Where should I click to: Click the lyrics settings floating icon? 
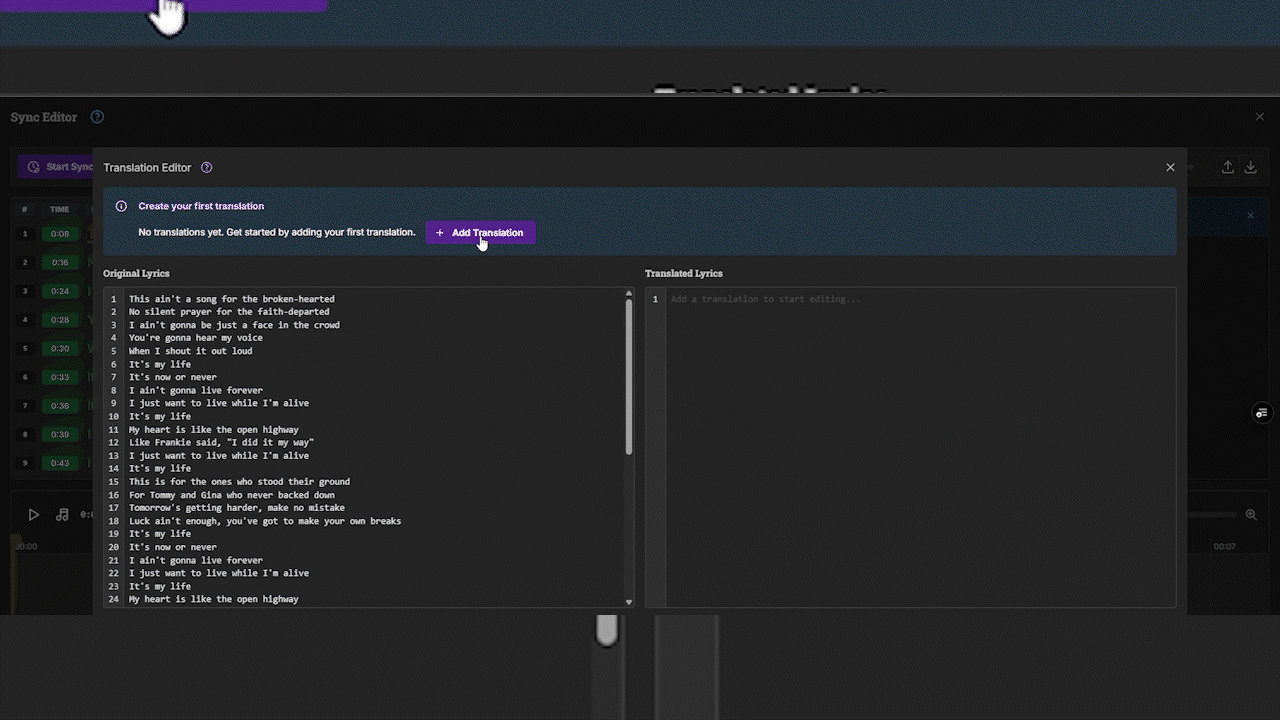tap(1262, 413)
